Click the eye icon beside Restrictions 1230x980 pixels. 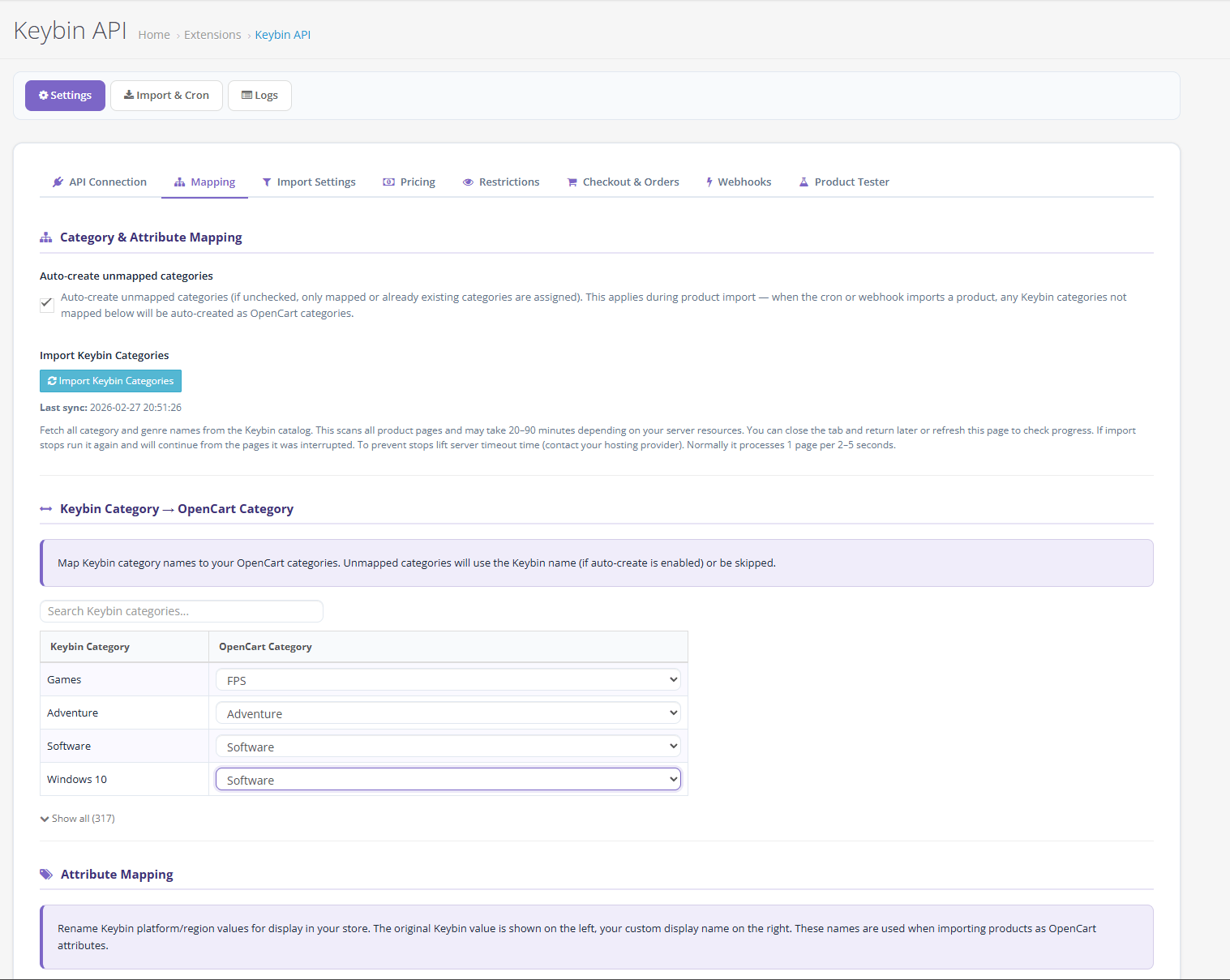click(x=468, y=182)
